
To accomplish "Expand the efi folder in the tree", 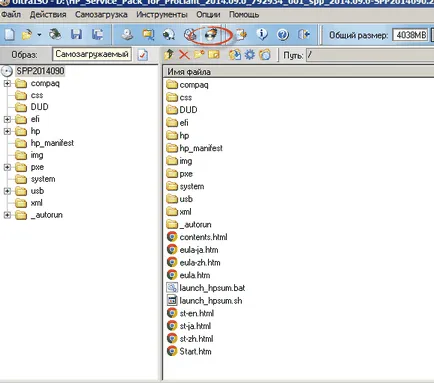I will click(7, 119).
